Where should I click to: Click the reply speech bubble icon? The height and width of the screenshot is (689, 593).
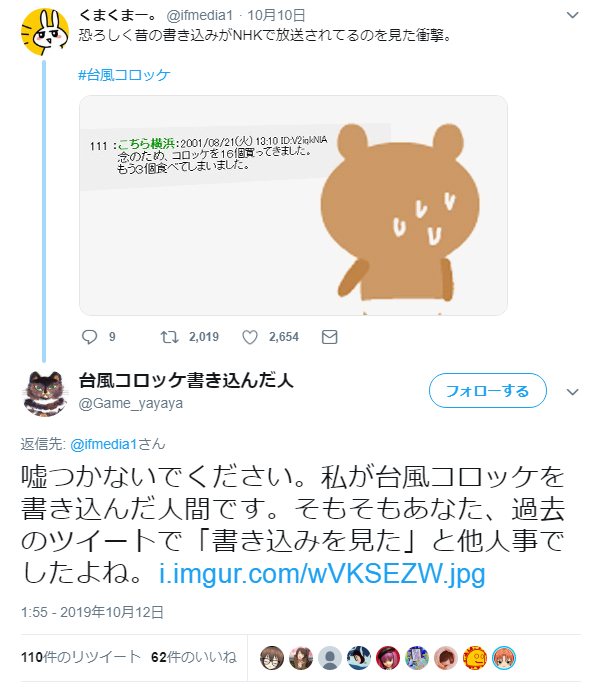(90, 337)
